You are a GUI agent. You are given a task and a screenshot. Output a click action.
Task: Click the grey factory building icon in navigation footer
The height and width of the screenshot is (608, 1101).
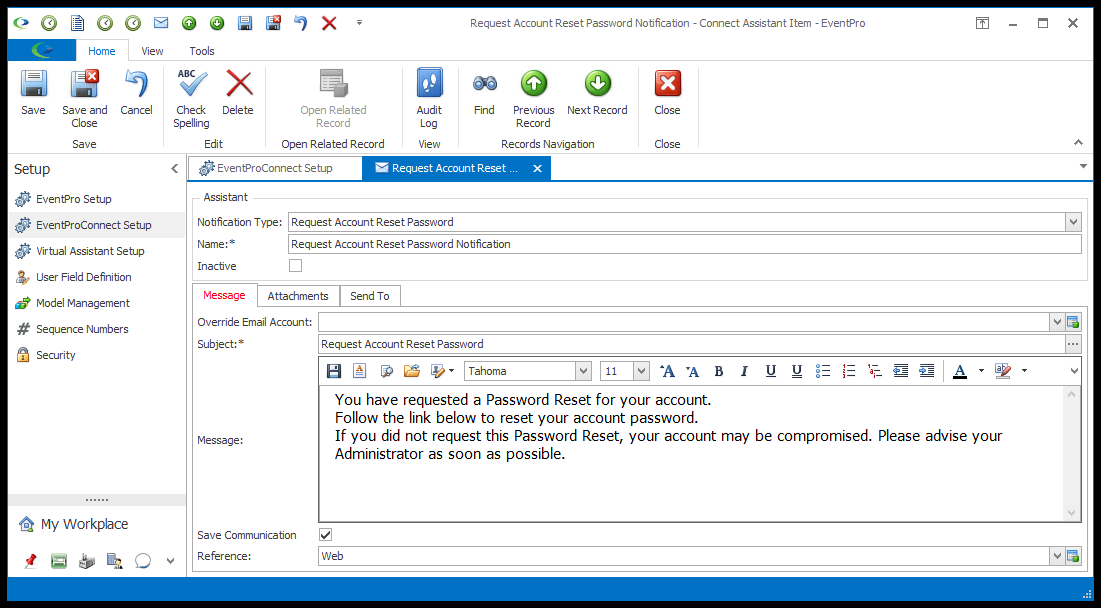[x=87, y=561]
